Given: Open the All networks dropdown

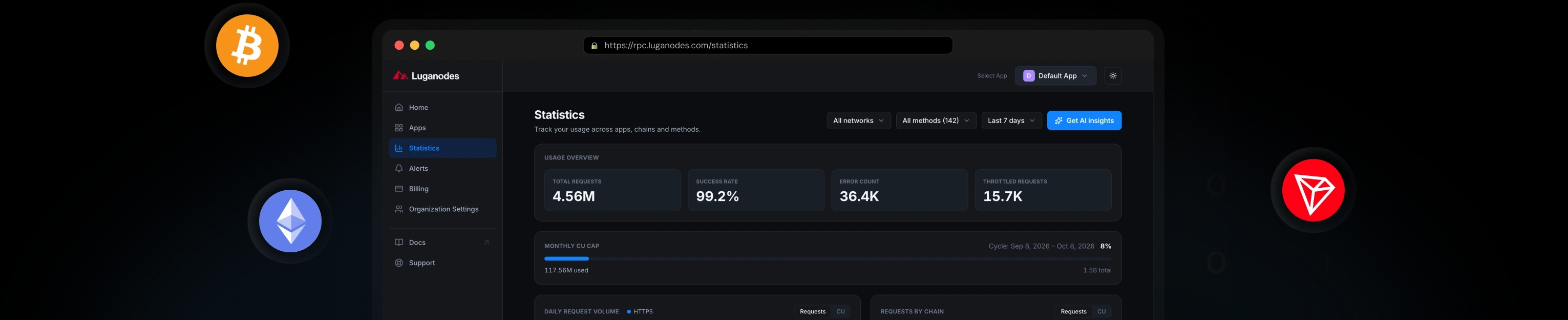Looking at the screenshot, I should (x=859, y=121).
